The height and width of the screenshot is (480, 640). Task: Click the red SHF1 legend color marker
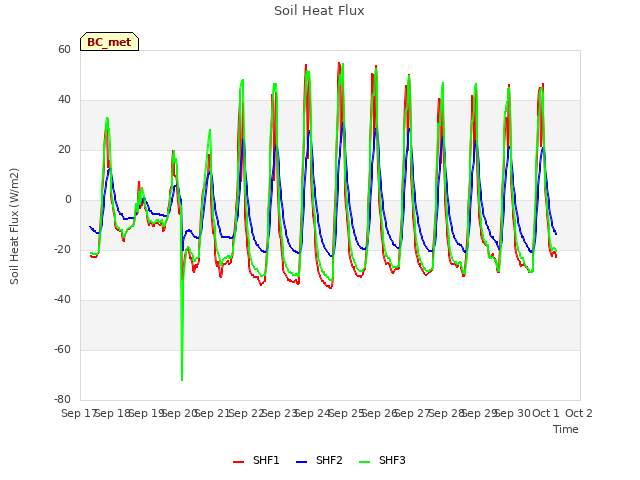pyautogui.click(x=238, y=462)
